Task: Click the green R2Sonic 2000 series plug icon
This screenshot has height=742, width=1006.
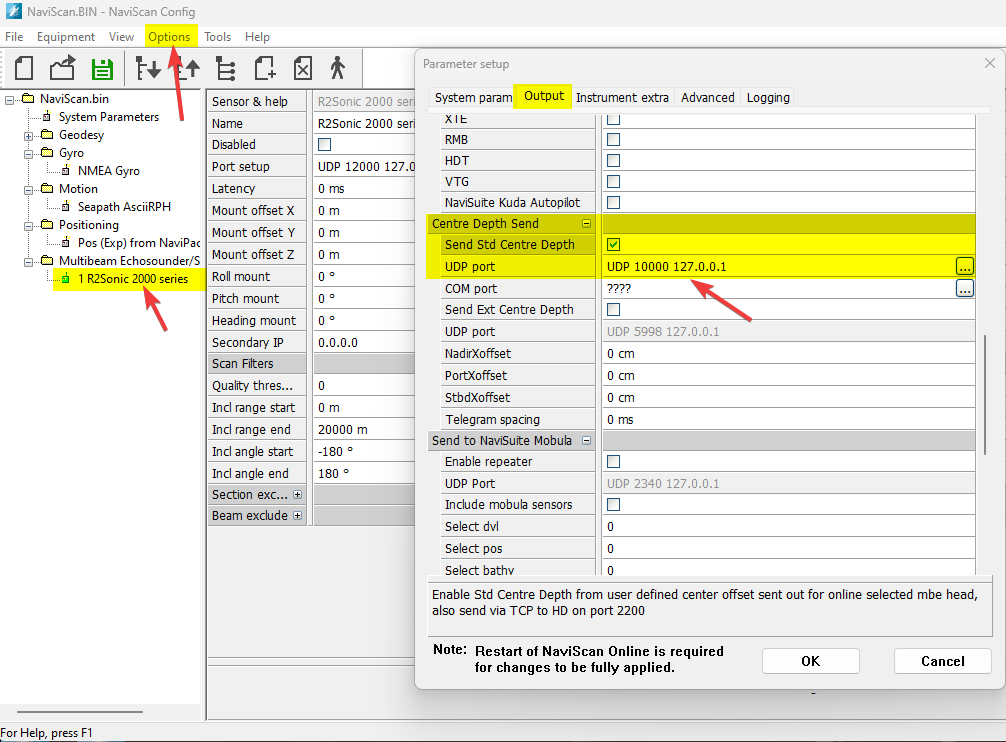Action: pos(65,278)
